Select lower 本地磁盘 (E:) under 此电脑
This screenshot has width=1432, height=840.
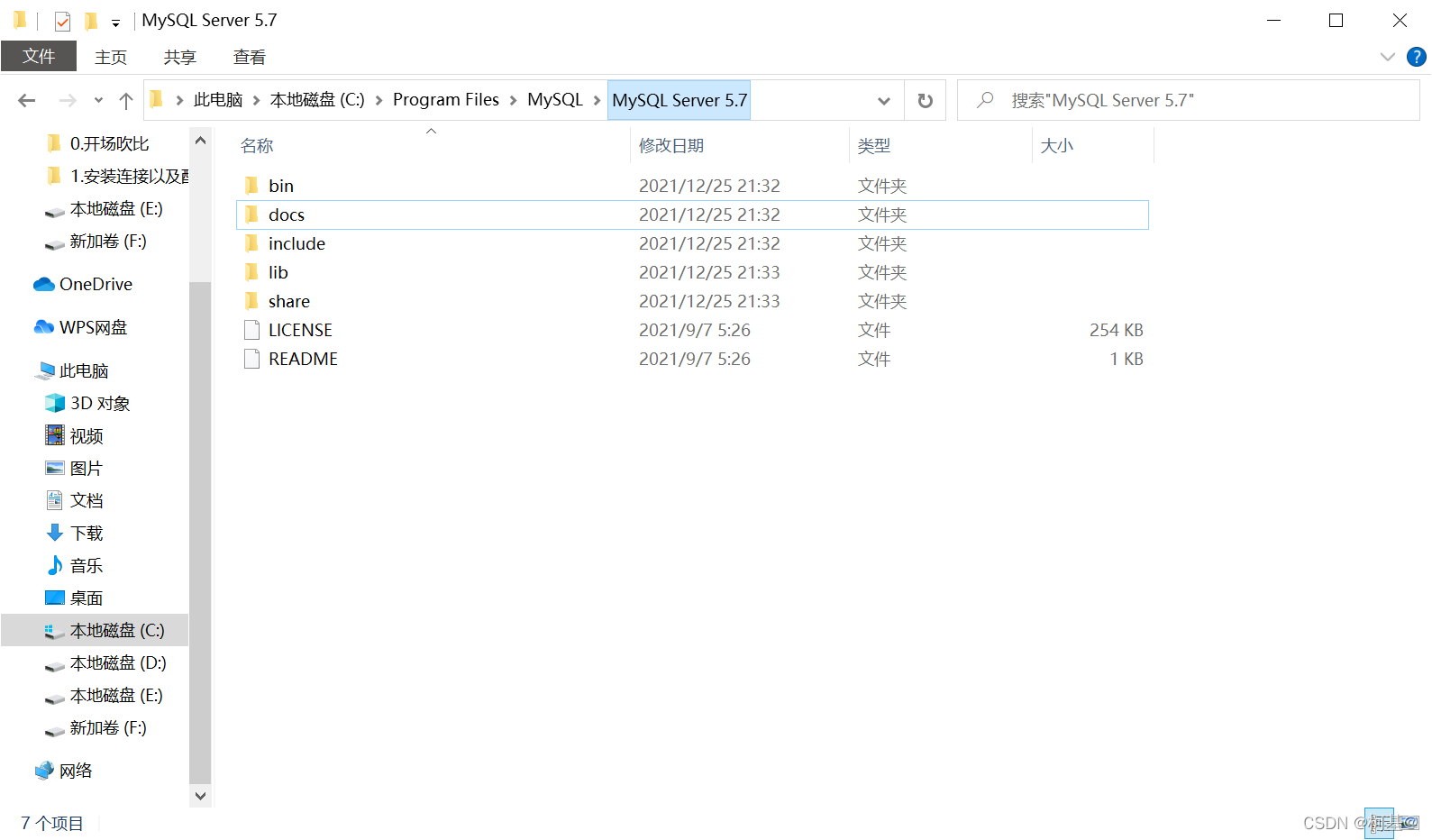115,695
